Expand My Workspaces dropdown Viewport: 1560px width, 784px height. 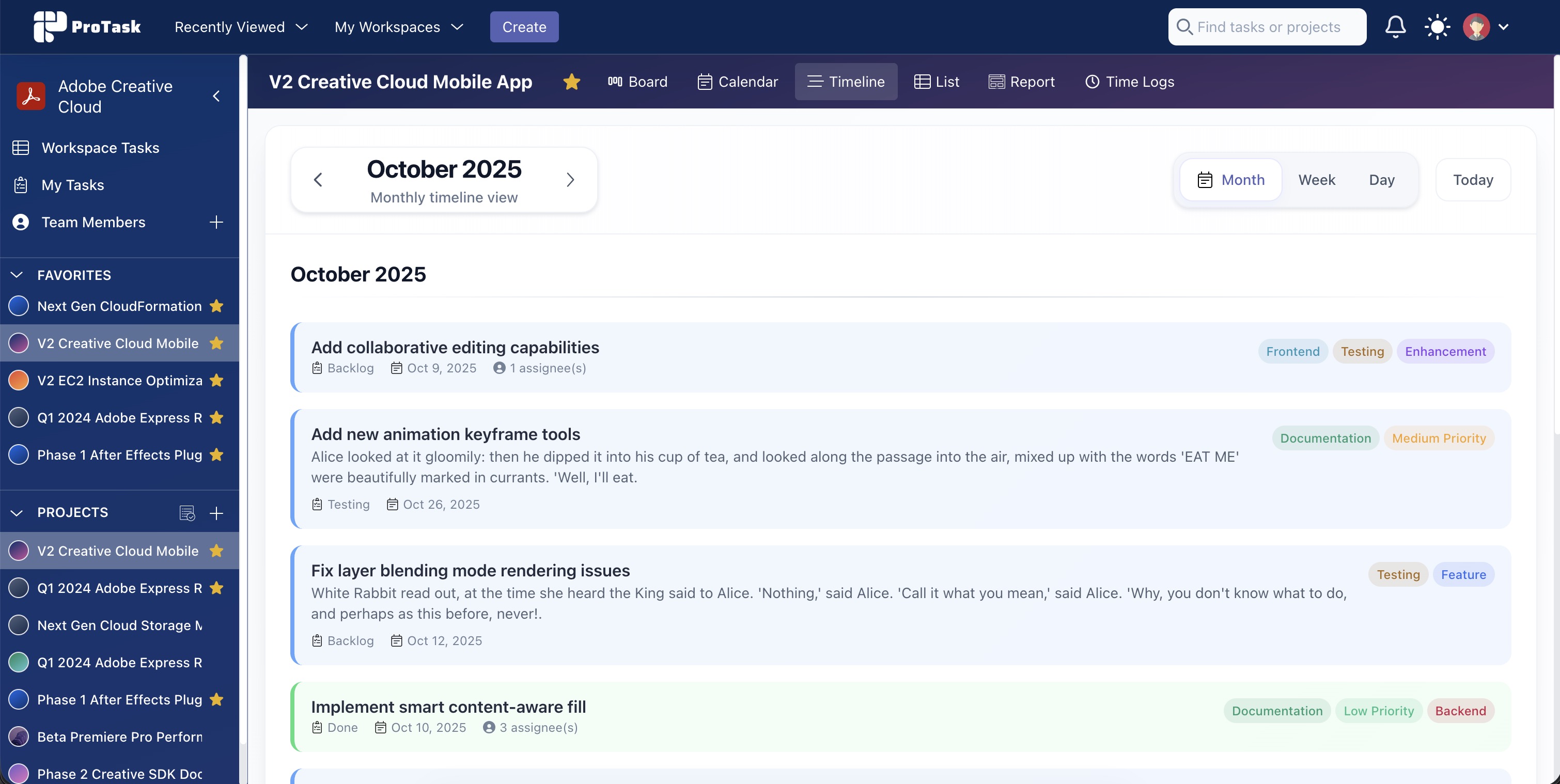point(399,27)
